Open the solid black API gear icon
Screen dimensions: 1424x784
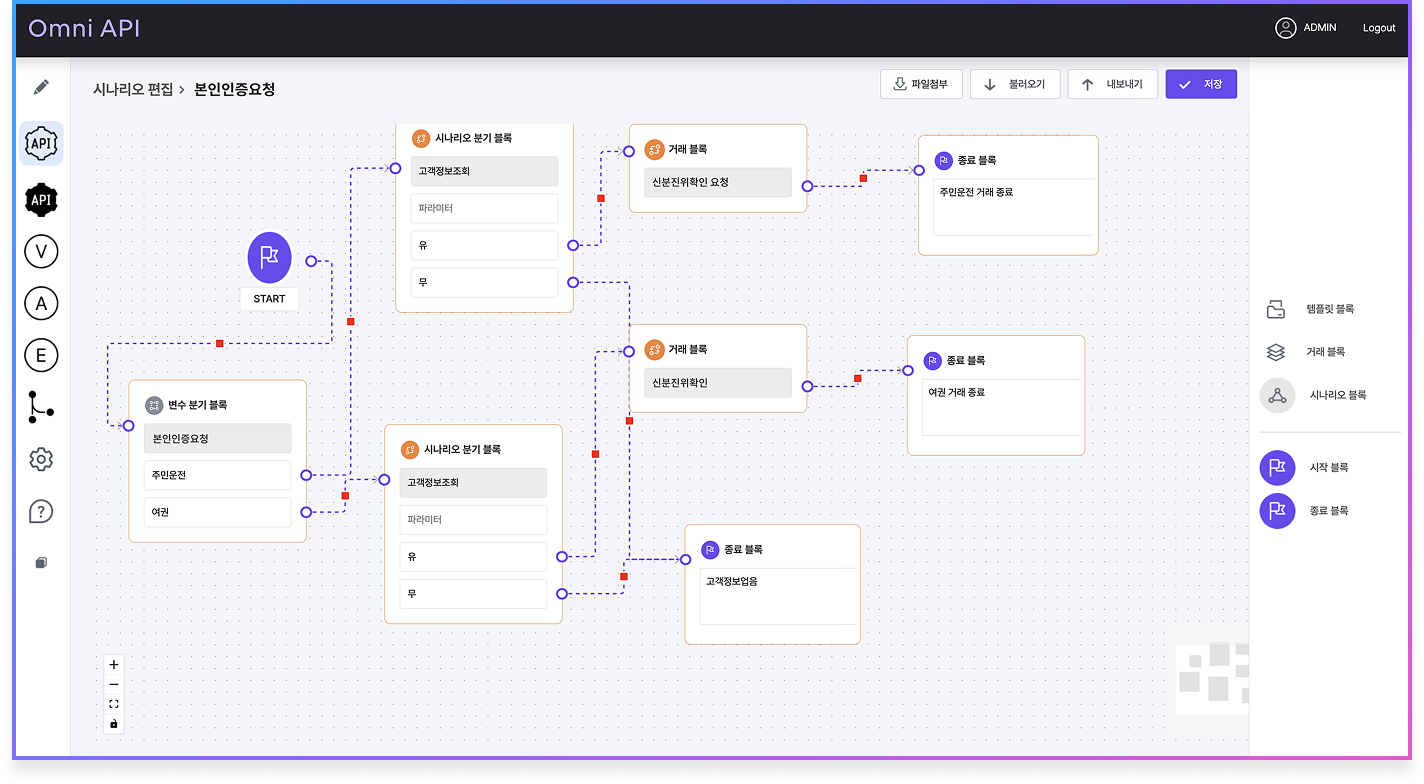point(41,199)
